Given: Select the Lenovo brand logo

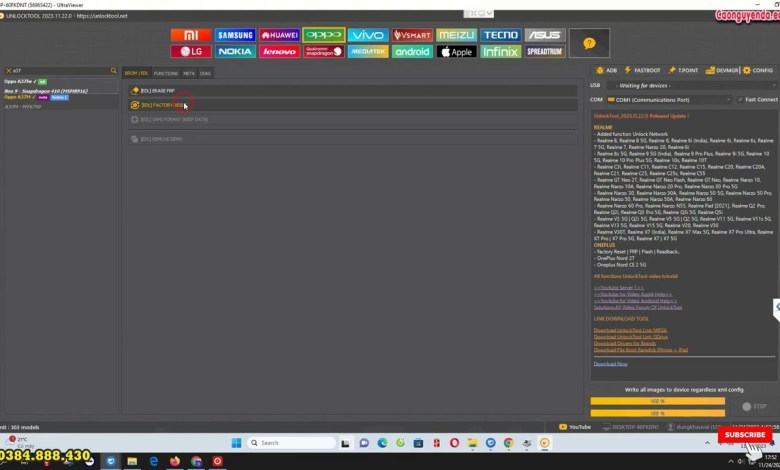Looking at the screenshot, I should (280, 51).
